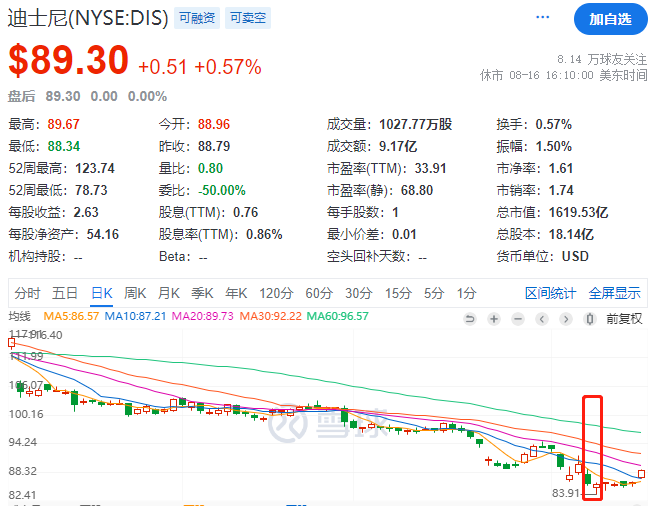Image resolution: width=651 pixels, height=506 pixels.
Task: Add Disney to watchlist with 加自选
Action: 610,19
